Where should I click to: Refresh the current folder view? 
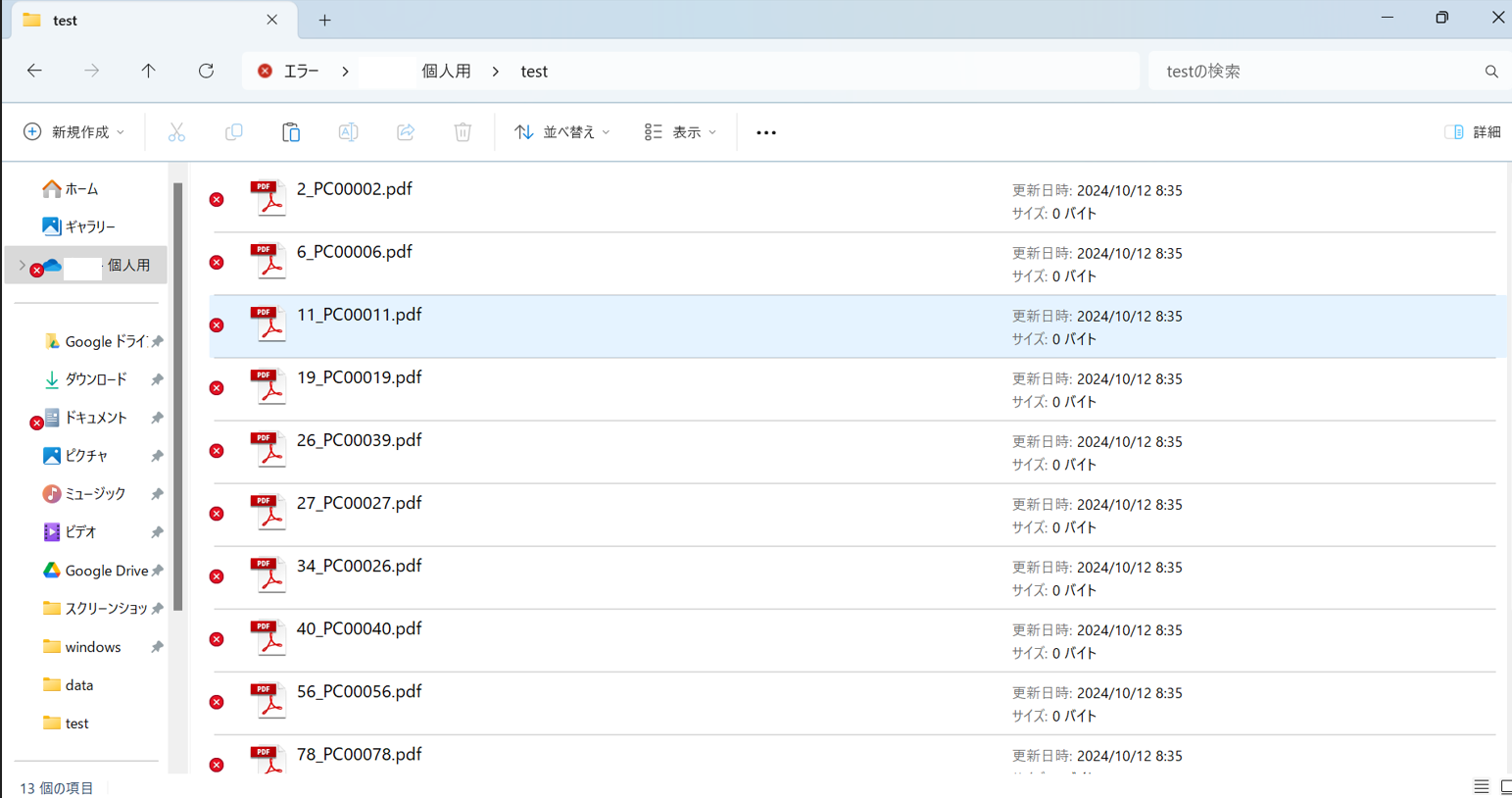tap(206, 71)
